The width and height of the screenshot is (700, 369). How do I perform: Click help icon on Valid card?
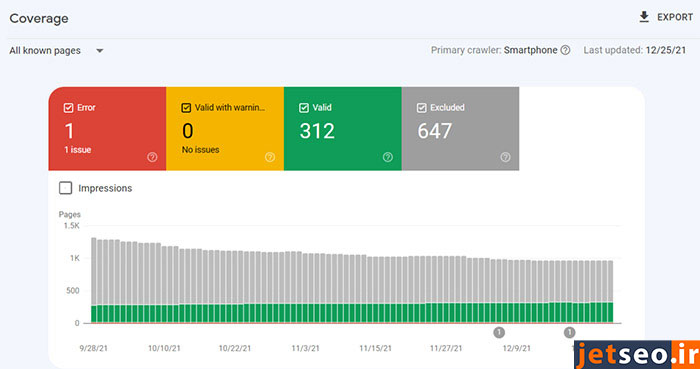pyautogui.click(x=388, y=157)
